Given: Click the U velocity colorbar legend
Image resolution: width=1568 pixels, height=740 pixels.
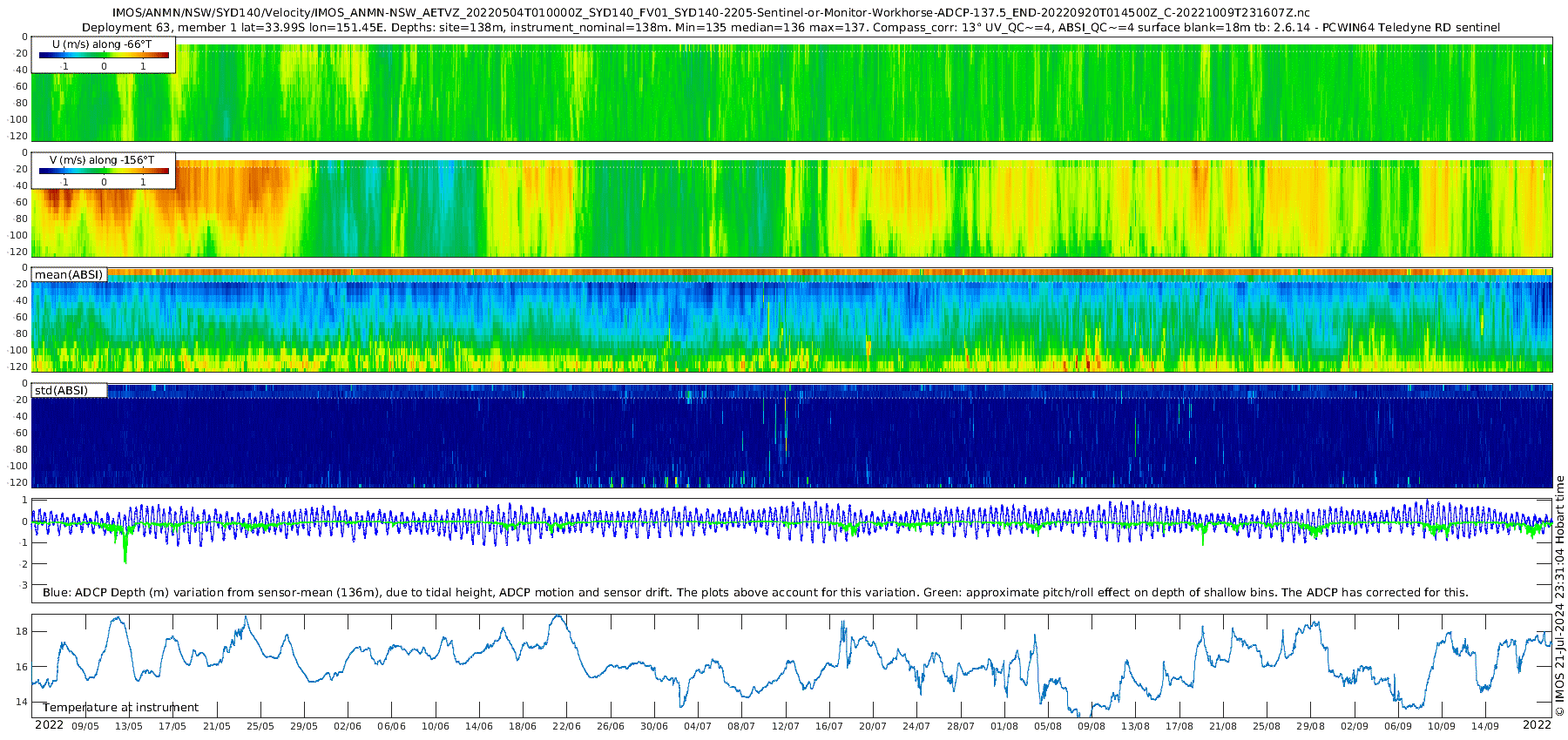Looking at the screenshot, I should [x=104, y=56].
